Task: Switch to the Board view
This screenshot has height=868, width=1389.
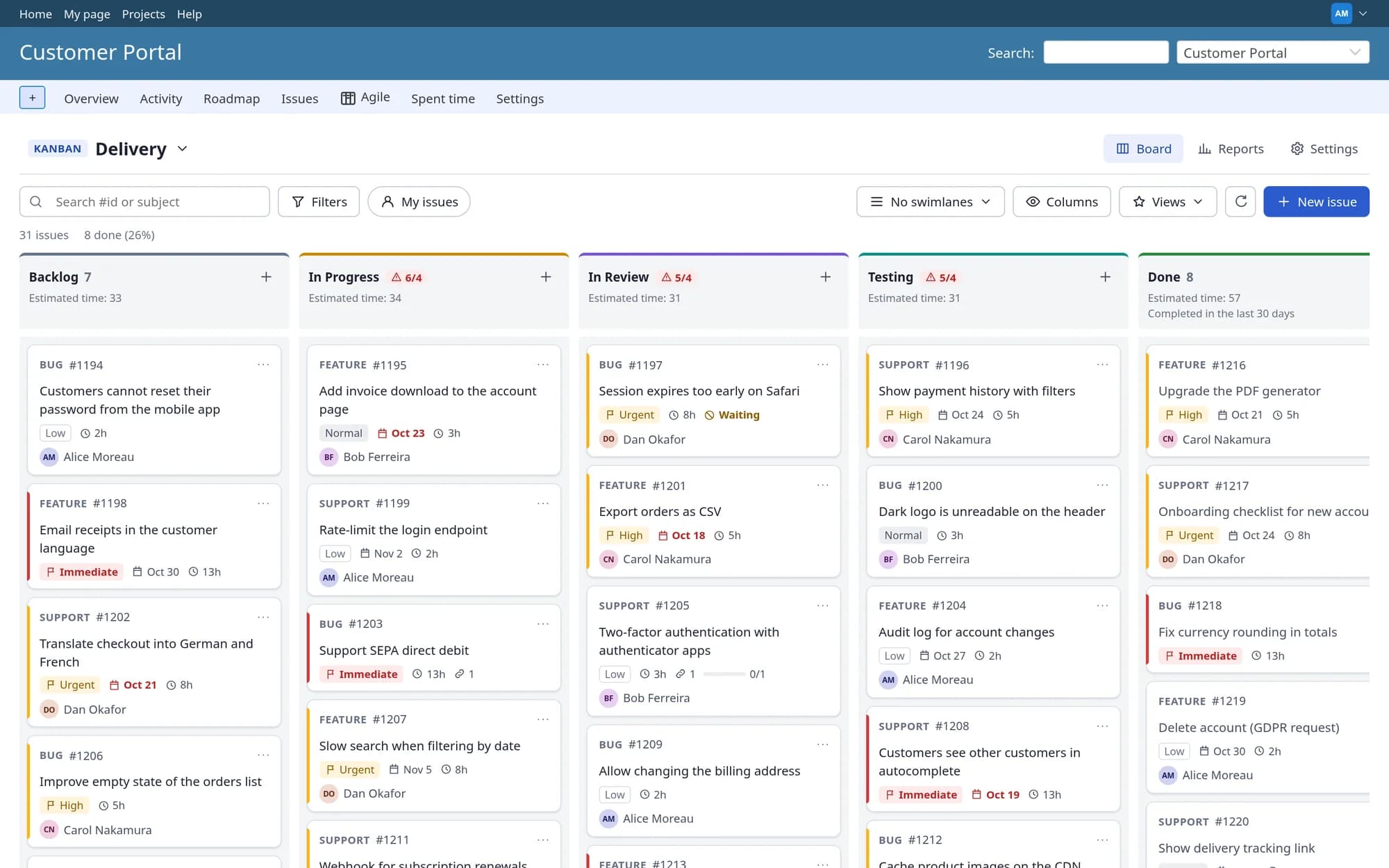Action: point(1143,149)
